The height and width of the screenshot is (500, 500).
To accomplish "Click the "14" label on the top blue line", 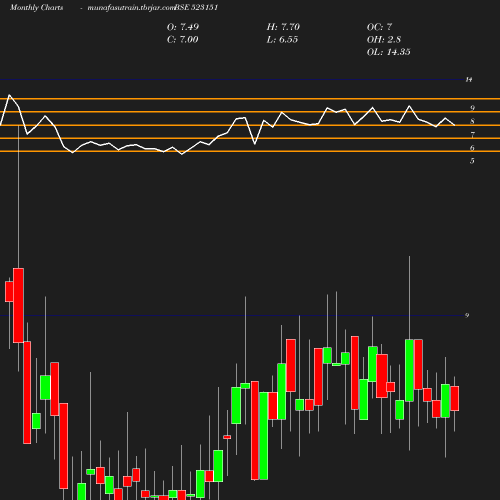I will 469,80.
